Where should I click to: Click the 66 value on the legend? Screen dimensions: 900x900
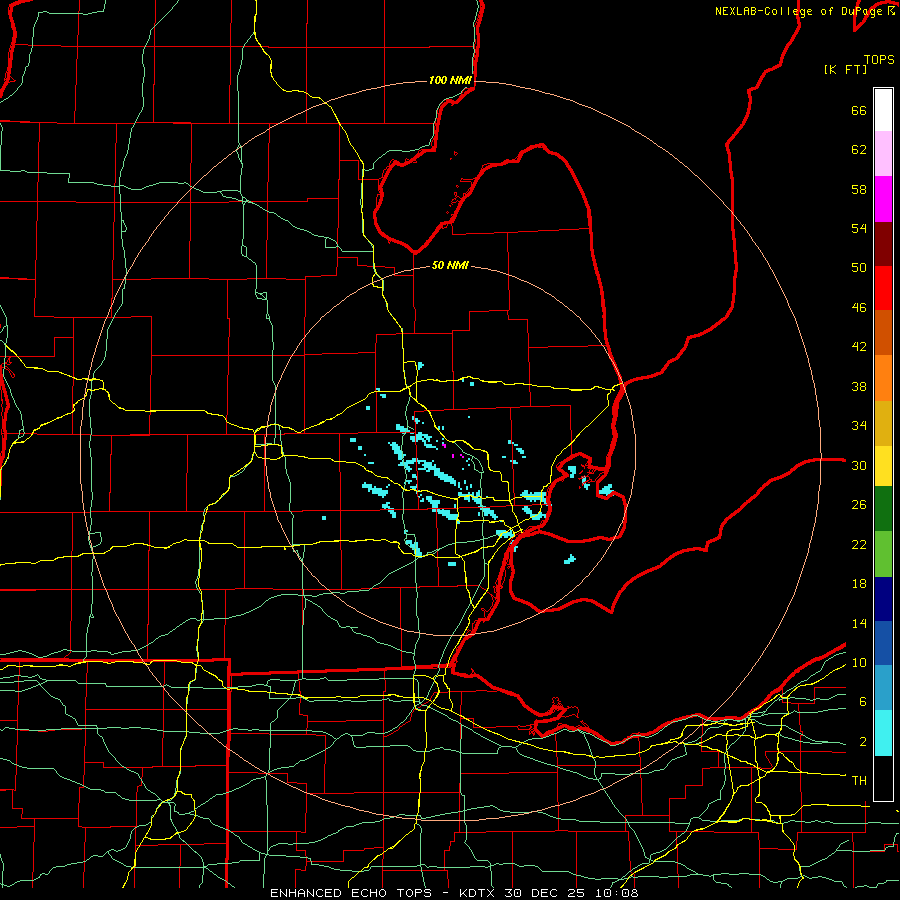point(859,111)
